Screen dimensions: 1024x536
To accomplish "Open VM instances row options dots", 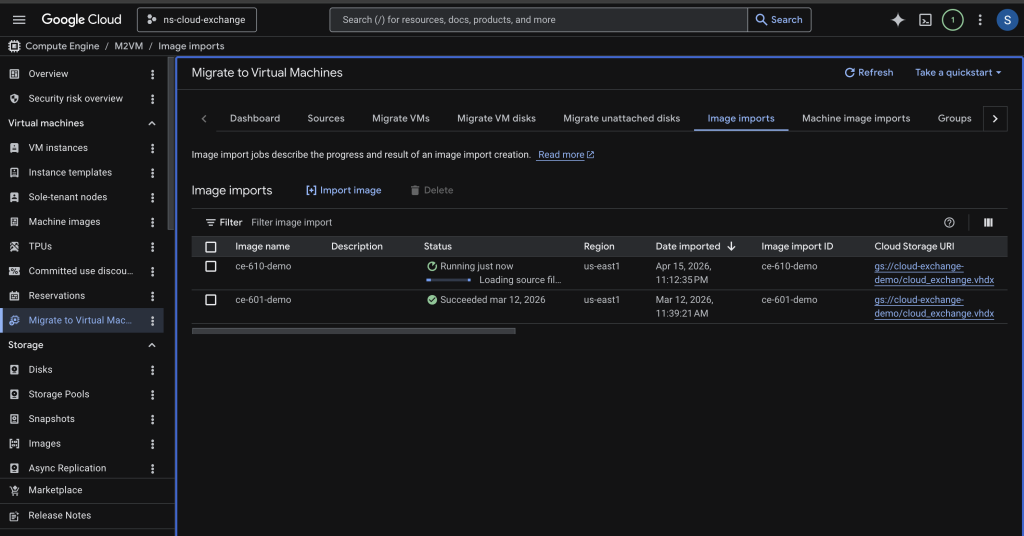I will [152, 148].
